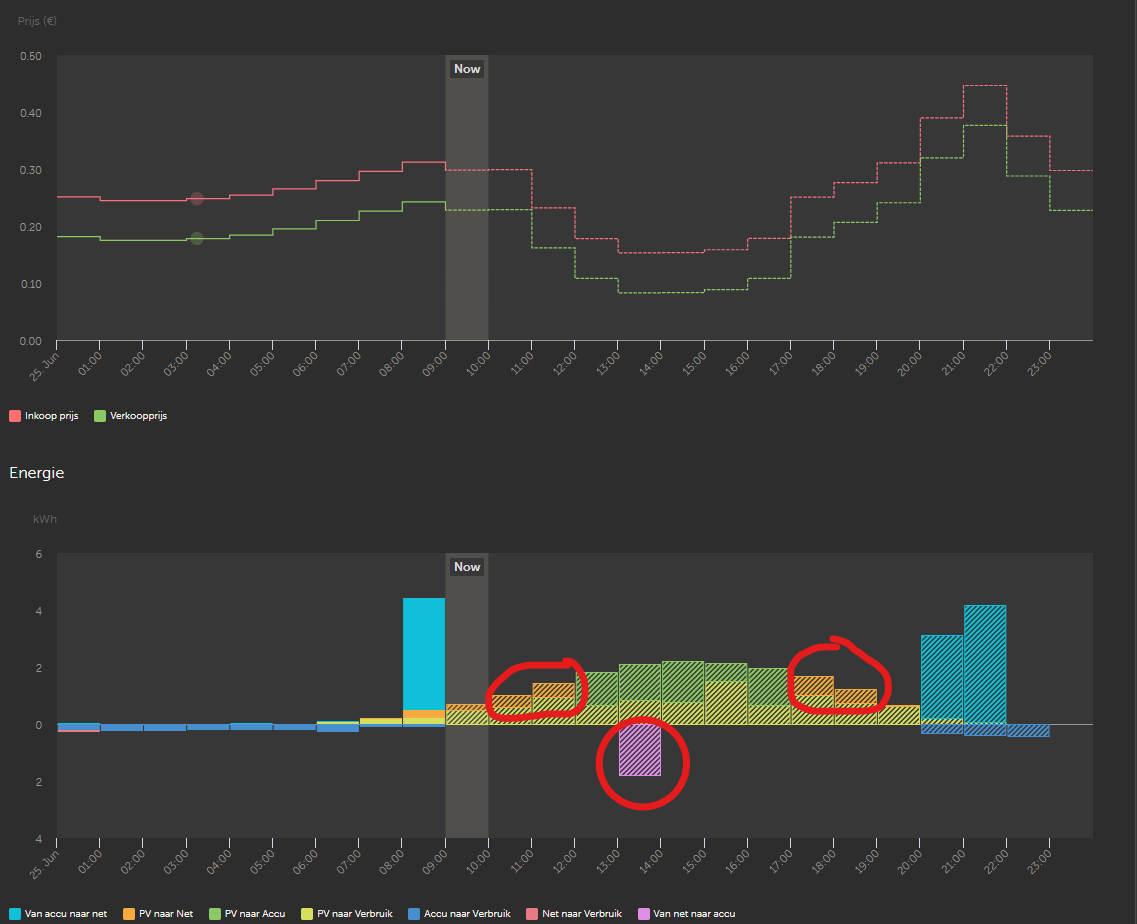Select the green data point on sell price line
Screen dimensions: 1137x924
click(x=197, y=238)
